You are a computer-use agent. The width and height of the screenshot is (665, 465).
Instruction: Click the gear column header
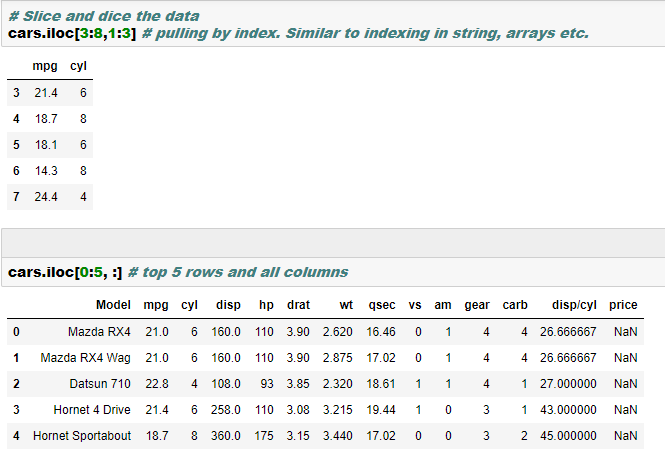pos(477,305)
